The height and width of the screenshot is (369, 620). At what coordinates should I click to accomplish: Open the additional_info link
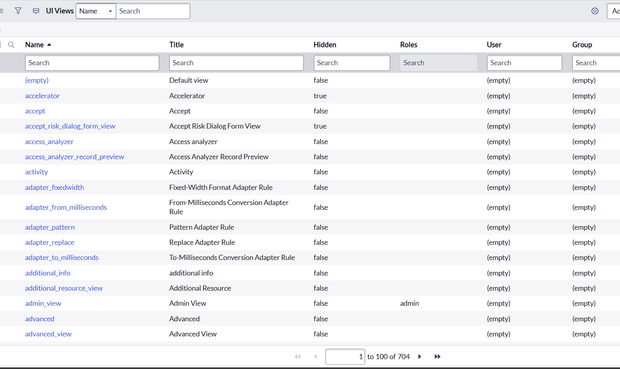click(x=47, y=273)
